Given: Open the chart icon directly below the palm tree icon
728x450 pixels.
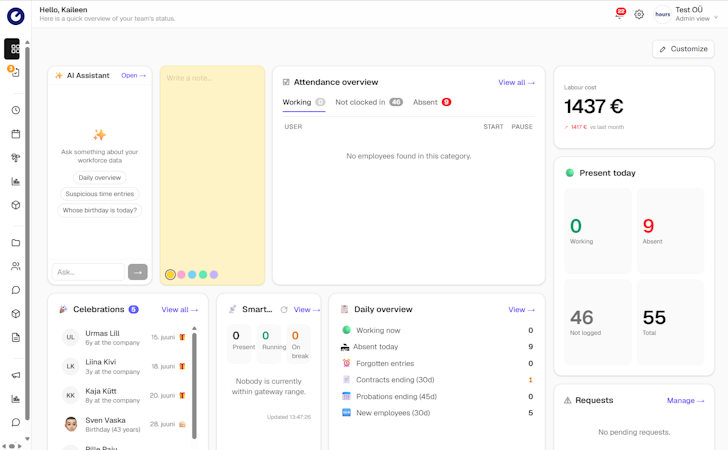Looking at the screenshot, I should pyautogui.click(x=16, y=181).
